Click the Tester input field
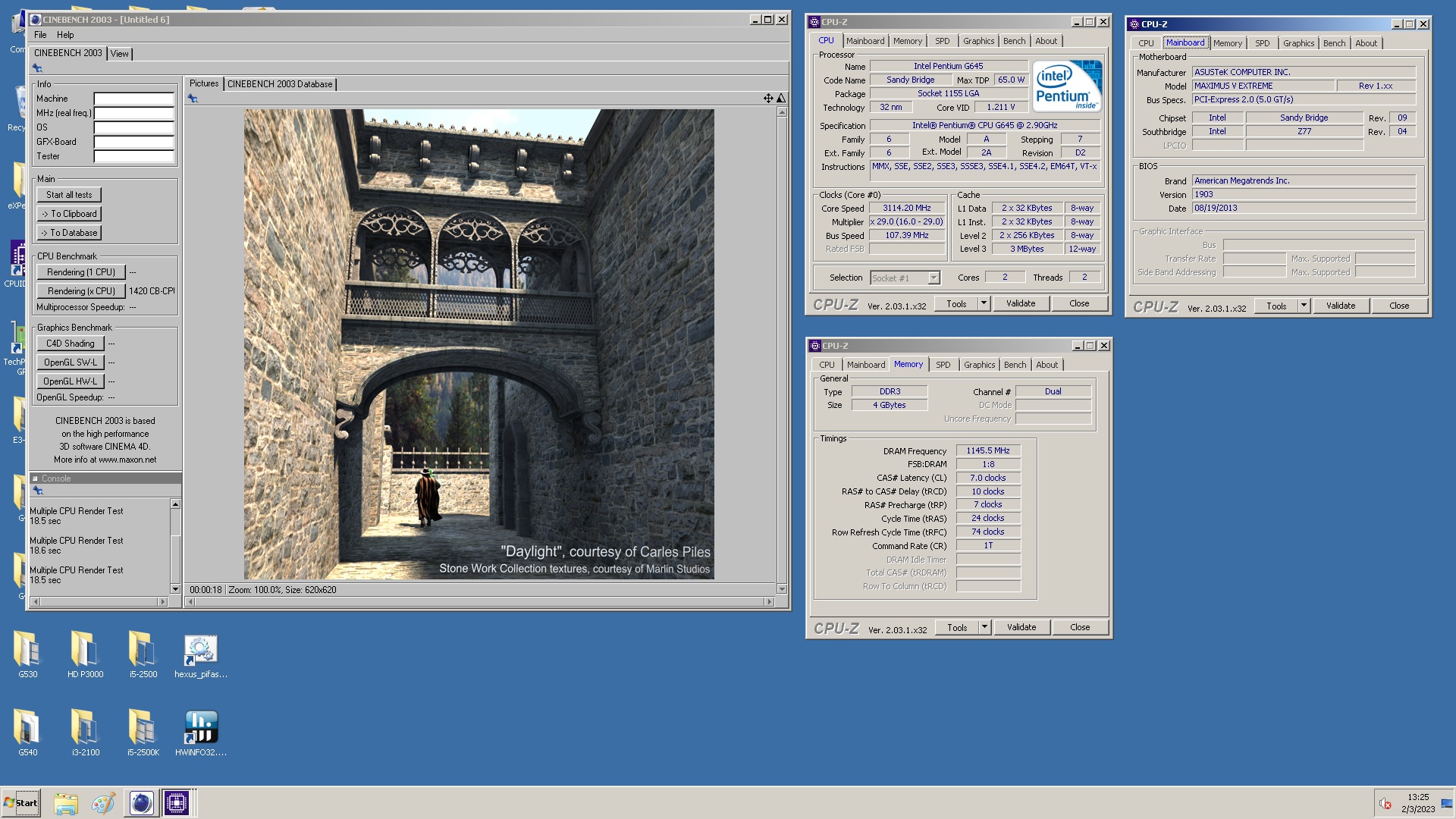The height and width of the screenshot is (819, 1456). pyautogui.click(x=133, y=156)
